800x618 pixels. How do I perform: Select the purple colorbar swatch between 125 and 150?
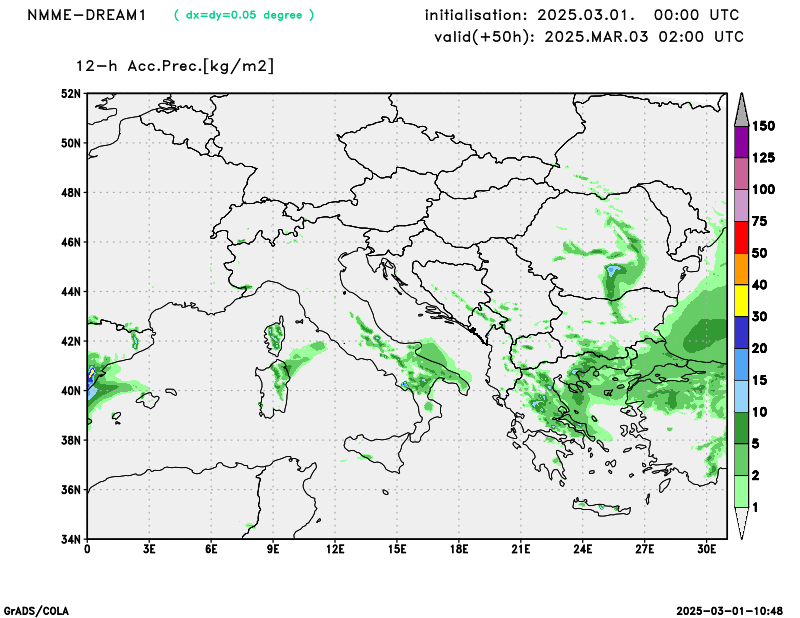click(741, 142)
